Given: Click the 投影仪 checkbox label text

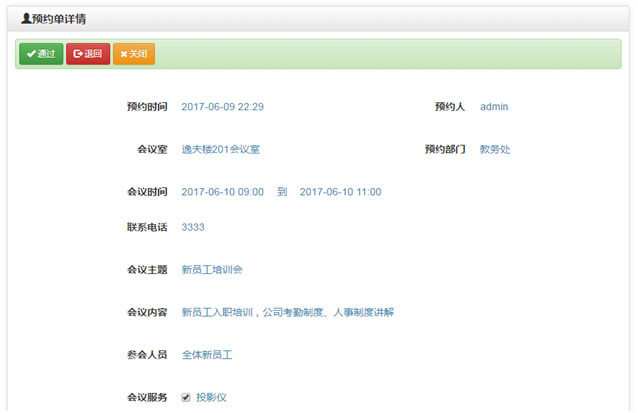Looking at the screenshot, I should 211,397.
